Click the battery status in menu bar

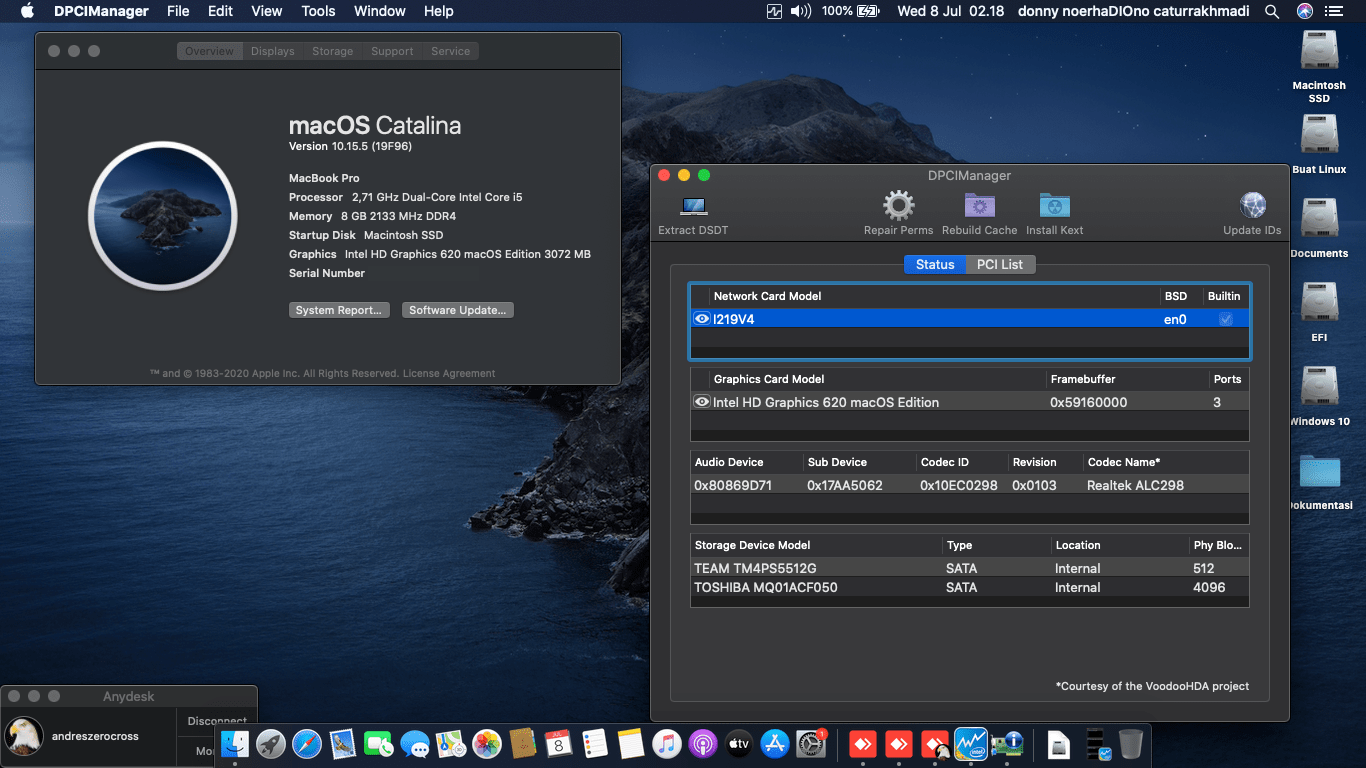850,11
